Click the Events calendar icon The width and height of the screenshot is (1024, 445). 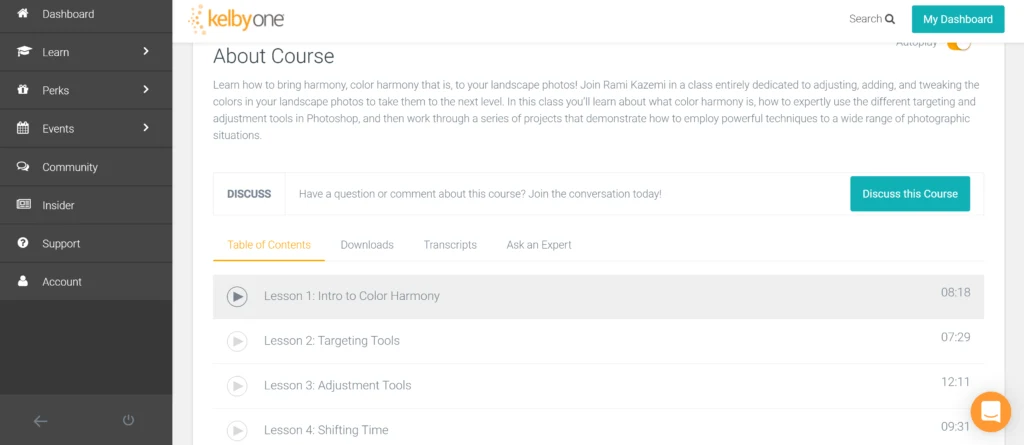pyautogui.click(x=23, y=128)
